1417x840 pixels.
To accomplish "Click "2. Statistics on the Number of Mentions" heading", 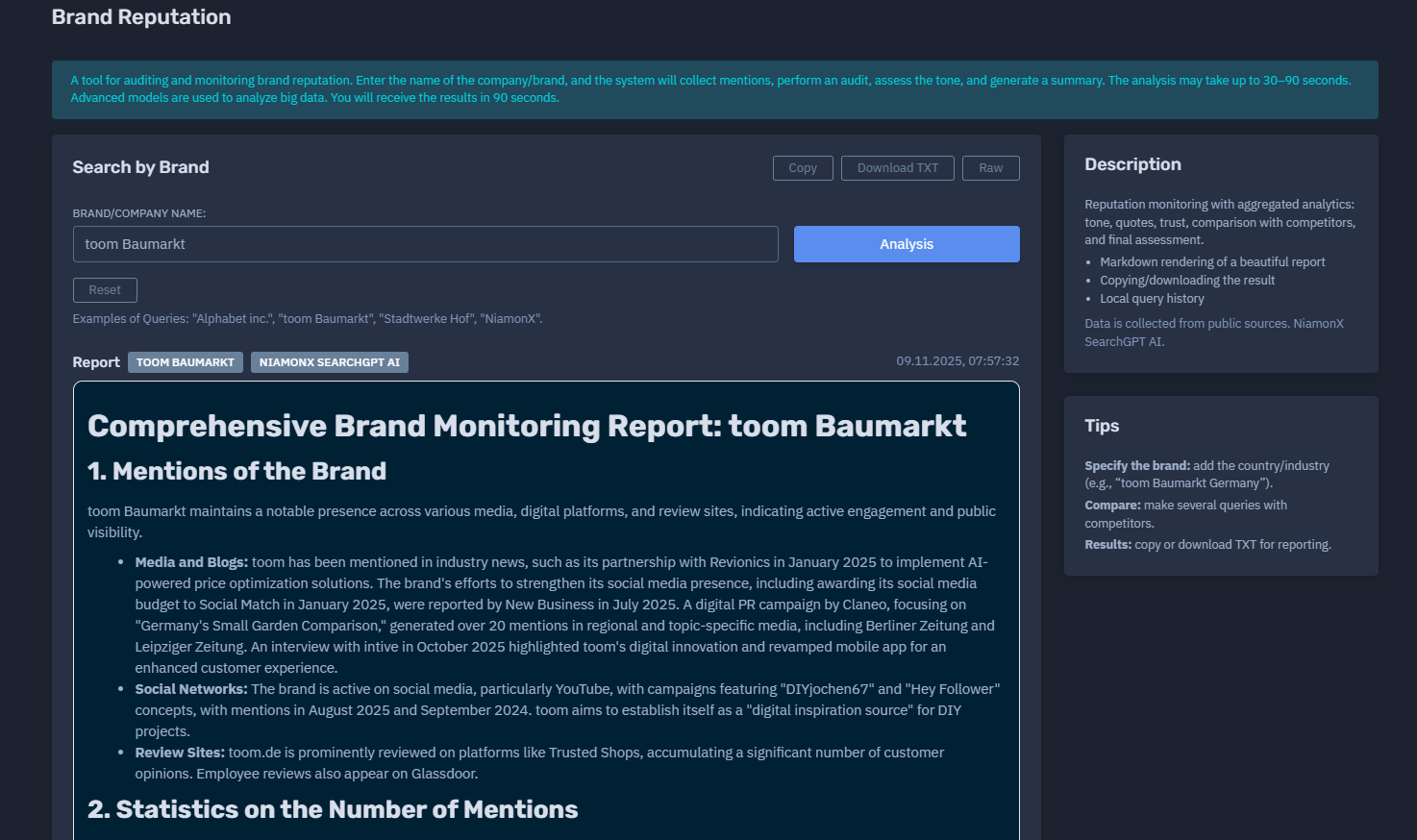I will [333, 809].
